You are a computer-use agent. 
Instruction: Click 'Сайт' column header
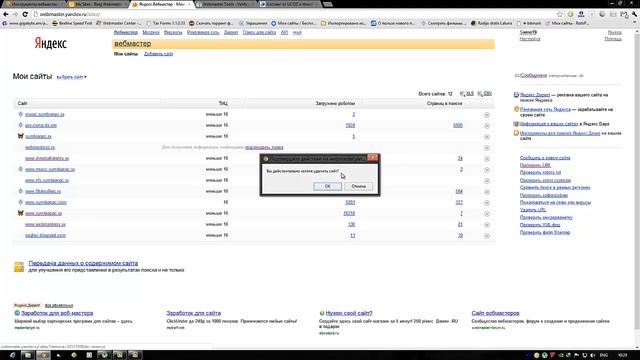point(22,104)
